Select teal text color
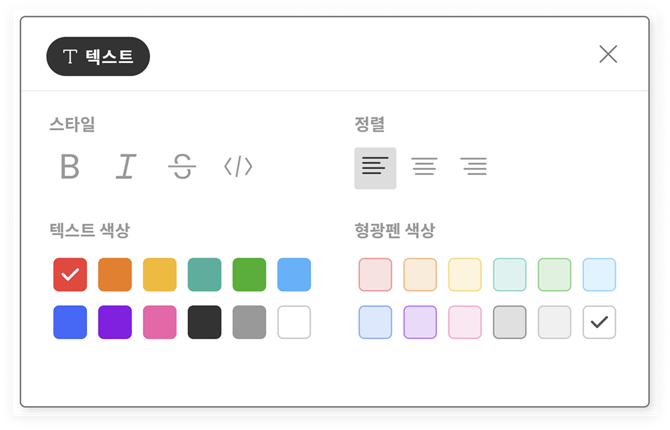670x430 pixels. point(205,274)
